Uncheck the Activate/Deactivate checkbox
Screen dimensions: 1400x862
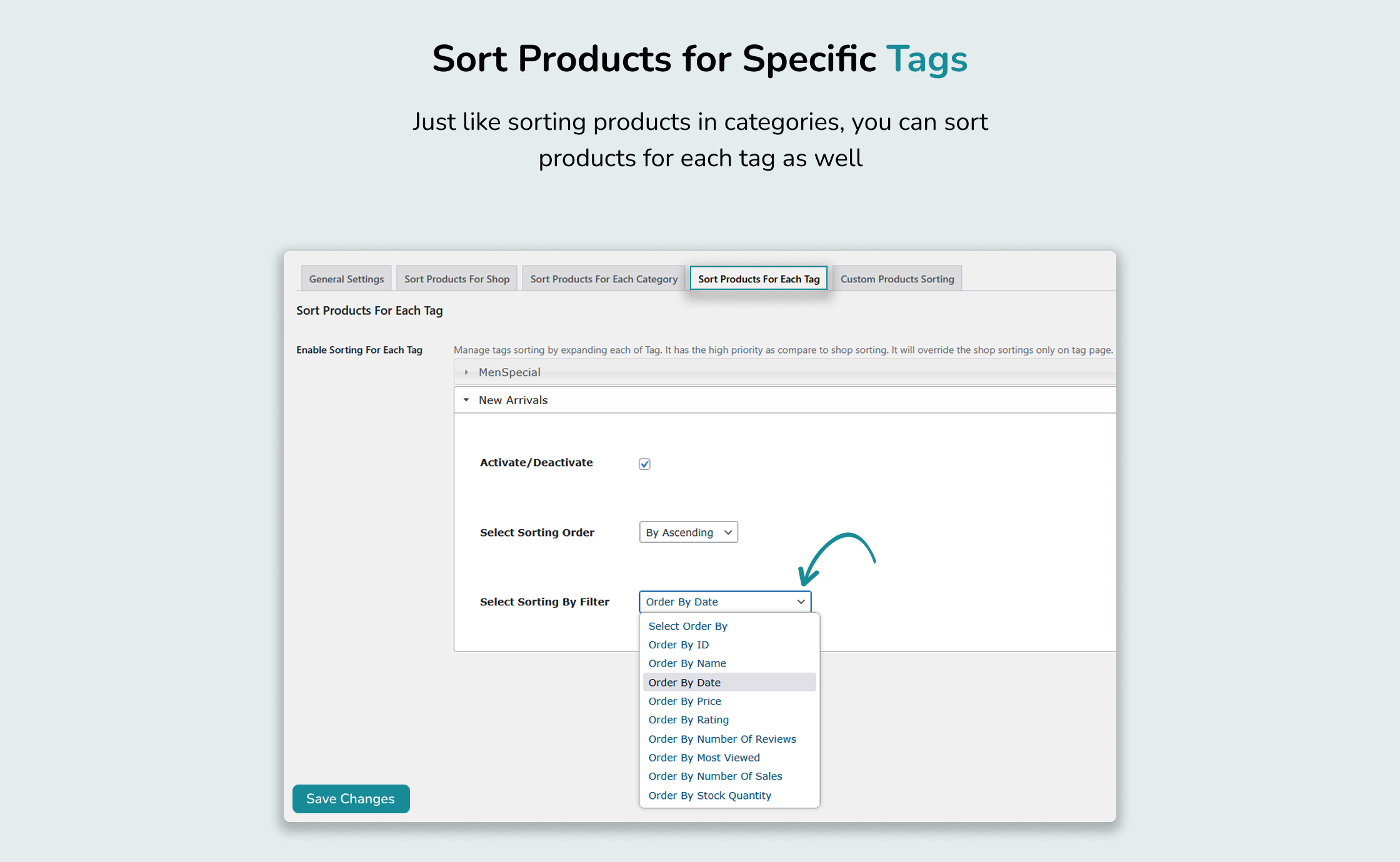point(644,463)
